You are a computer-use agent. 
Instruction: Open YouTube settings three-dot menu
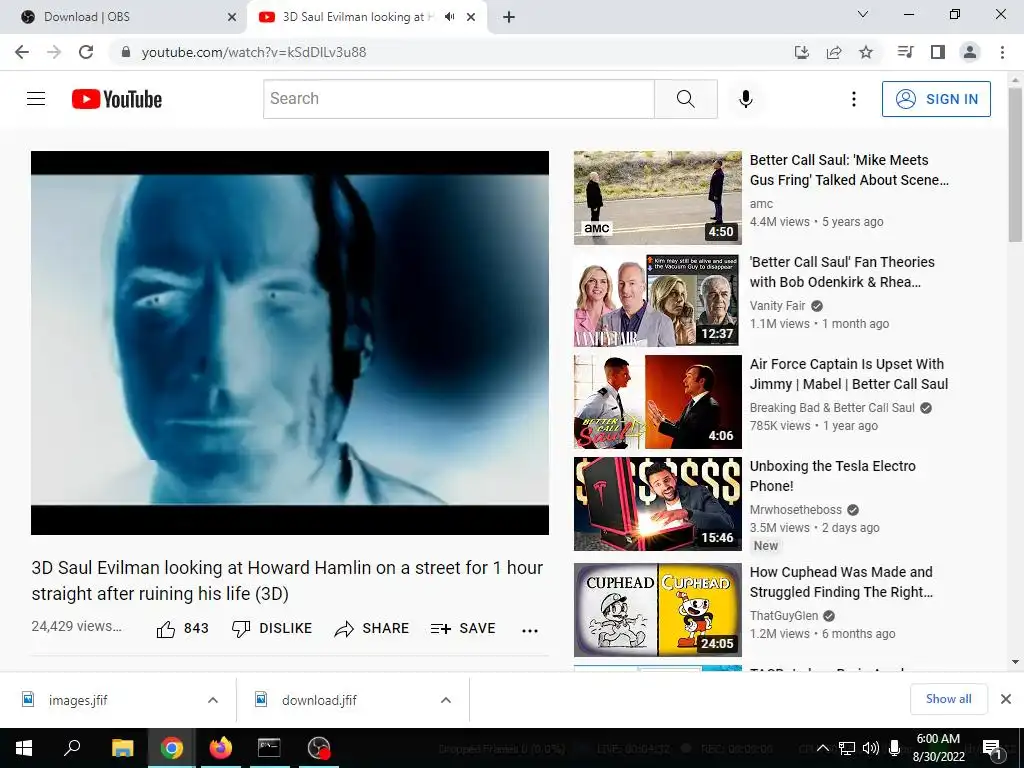[x=854, y=99]
